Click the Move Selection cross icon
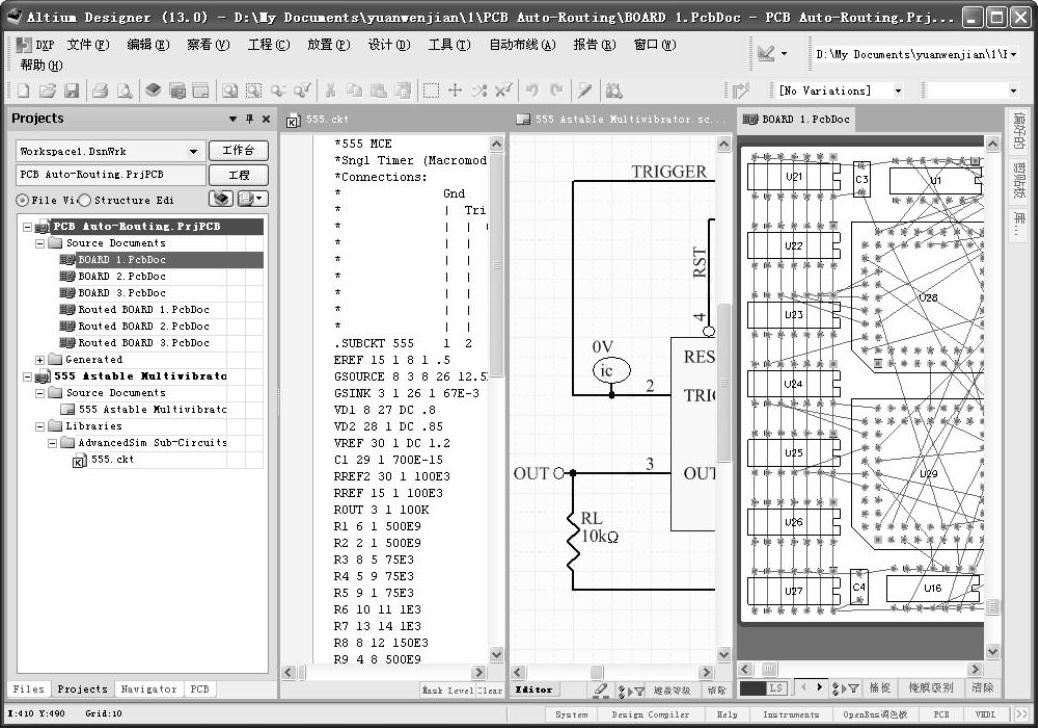The image size is (1038, 728). [x=455, y=90]
